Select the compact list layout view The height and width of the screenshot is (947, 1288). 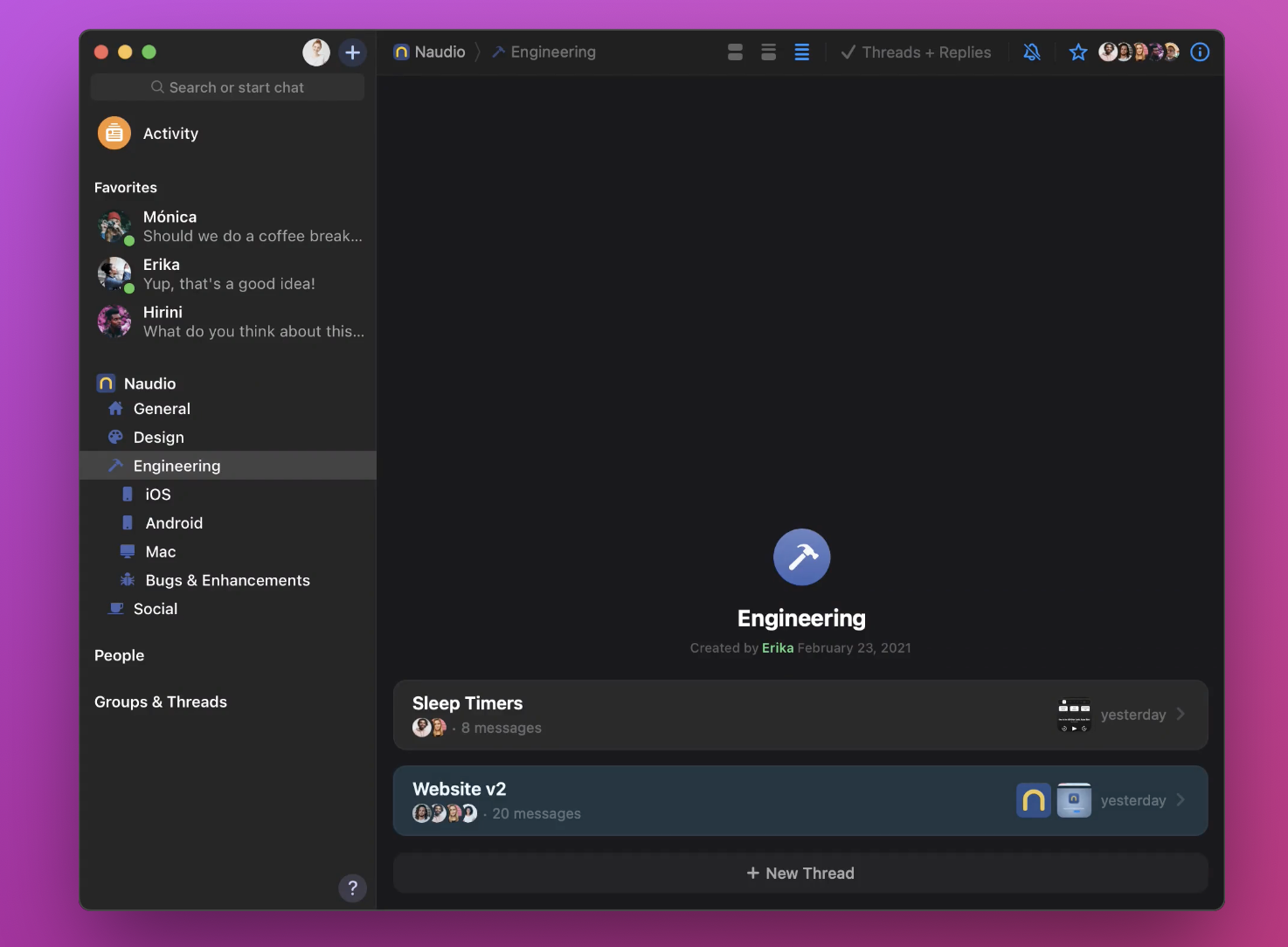[801, 52]
